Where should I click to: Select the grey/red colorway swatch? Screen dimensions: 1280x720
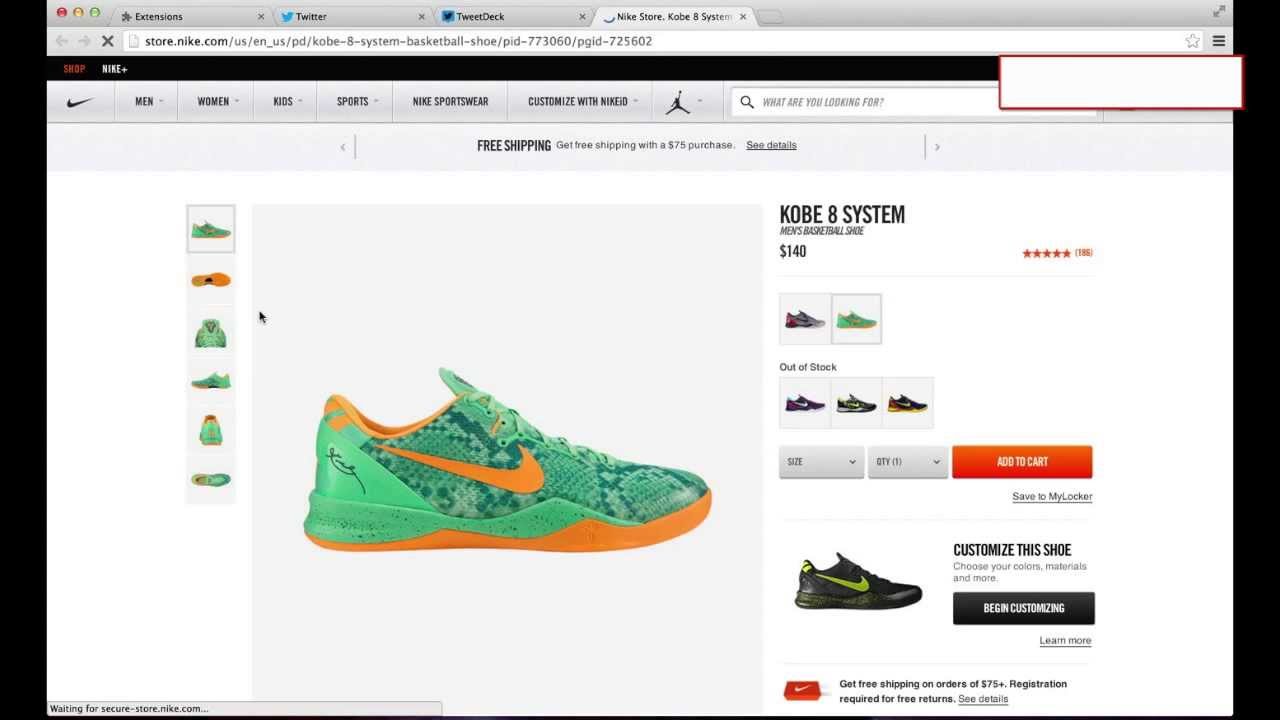[805, 319]
